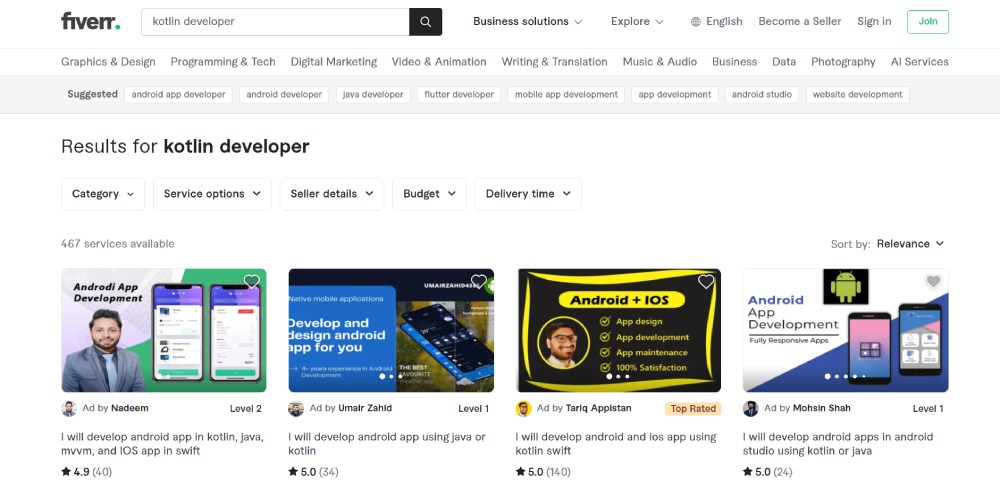
Task: Select 'flutter developer' suggestion chip
Action: 459,94
